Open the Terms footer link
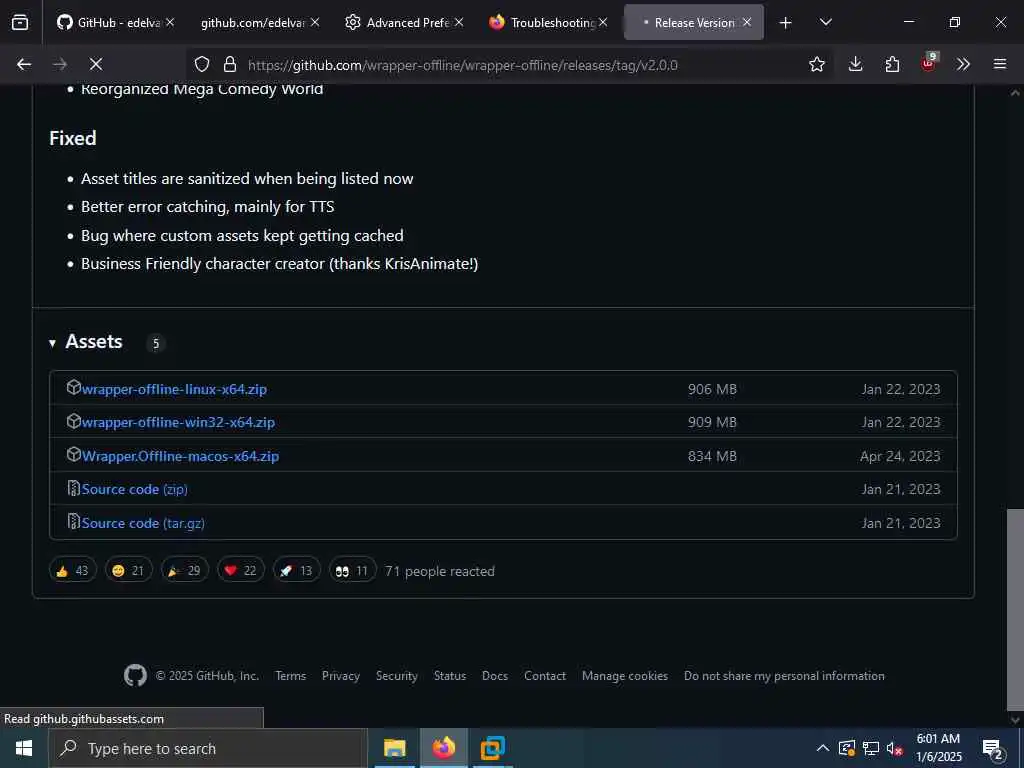 pos(291,676)
